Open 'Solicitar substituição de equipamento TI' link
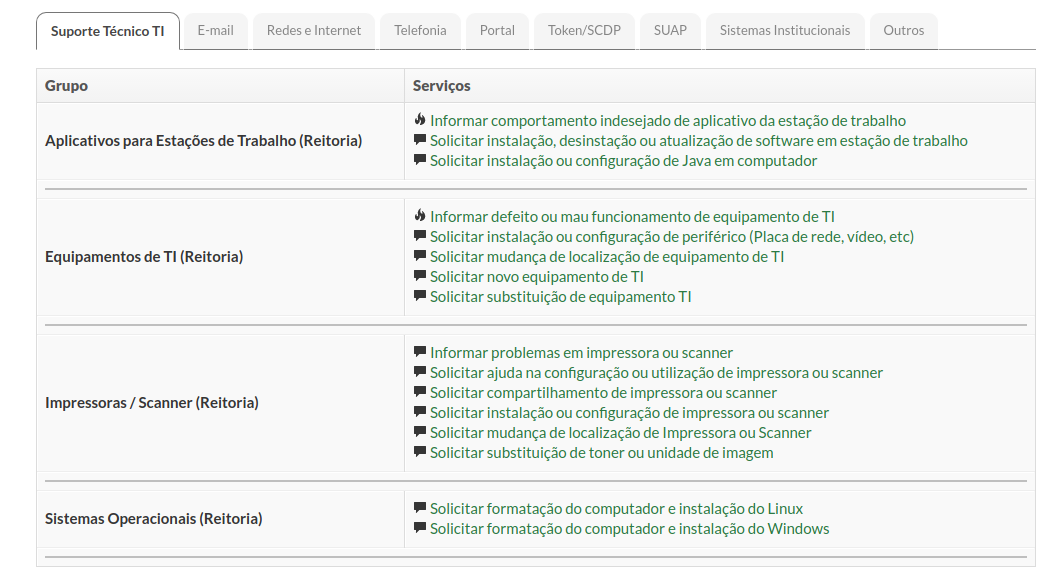Screen dimensions: 1059x574 [561, 297]
